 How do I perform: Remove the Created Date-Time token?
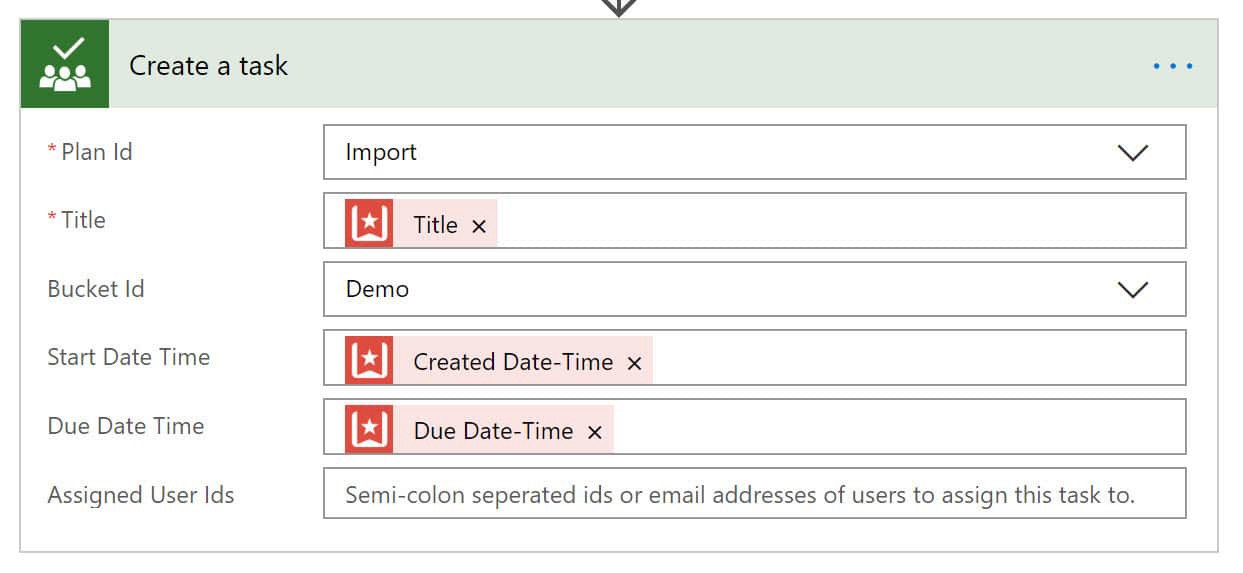[634, 364]
